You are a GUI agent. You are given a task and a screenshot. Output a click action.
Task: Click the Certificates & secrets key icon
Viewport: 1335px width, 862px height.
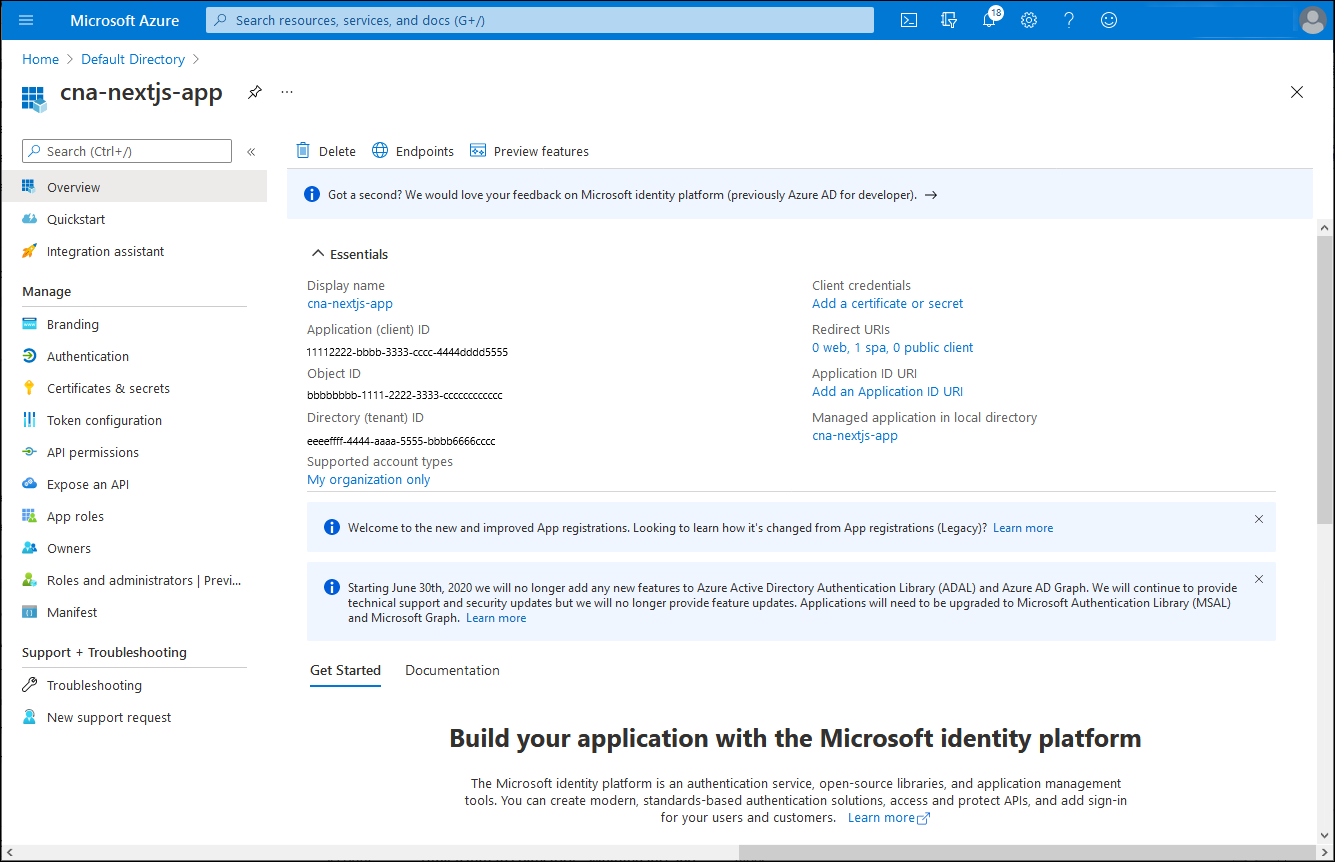29,388
